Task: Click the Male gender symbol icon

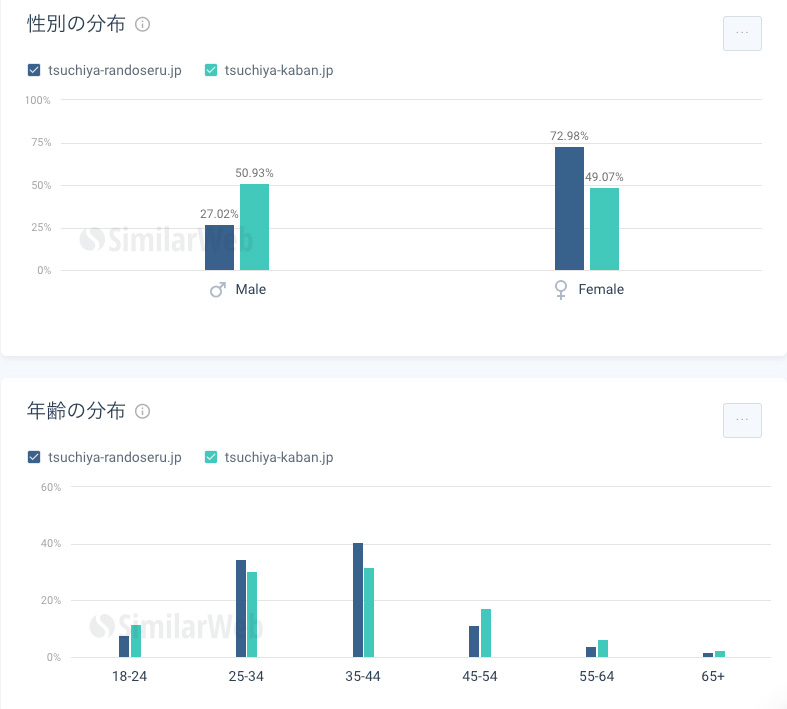Action: [x=217, y=289]
